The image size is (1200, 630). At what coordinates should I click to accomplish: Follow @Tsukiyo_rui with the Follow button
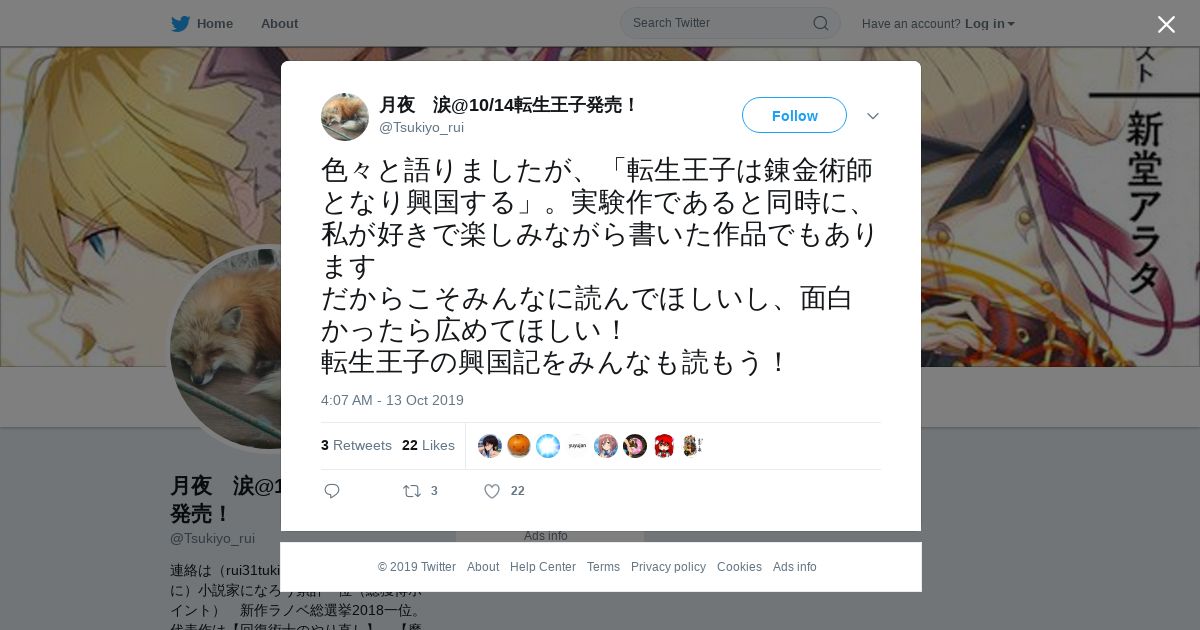pos(794,115)
